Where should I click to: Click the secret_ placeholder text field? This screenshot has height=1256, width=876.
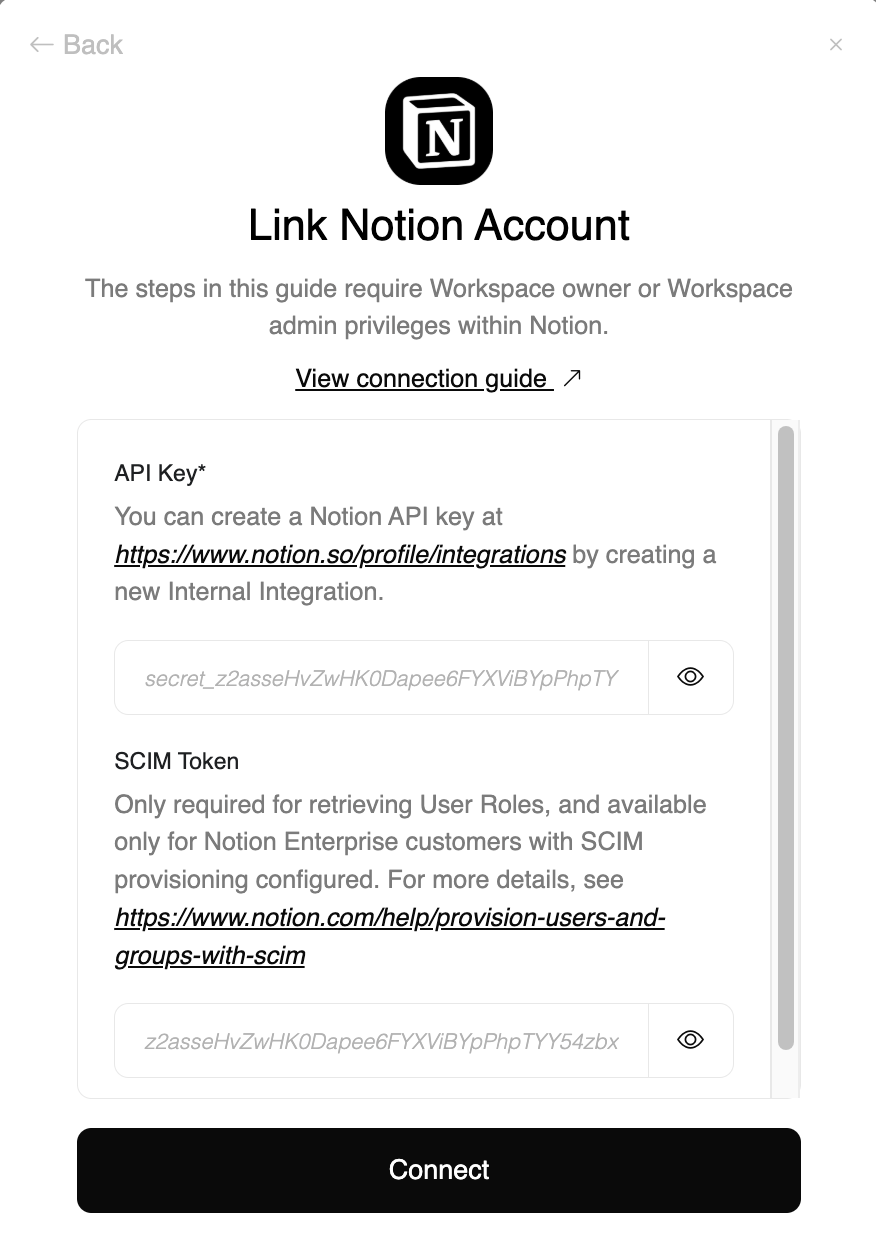[380, 677]
